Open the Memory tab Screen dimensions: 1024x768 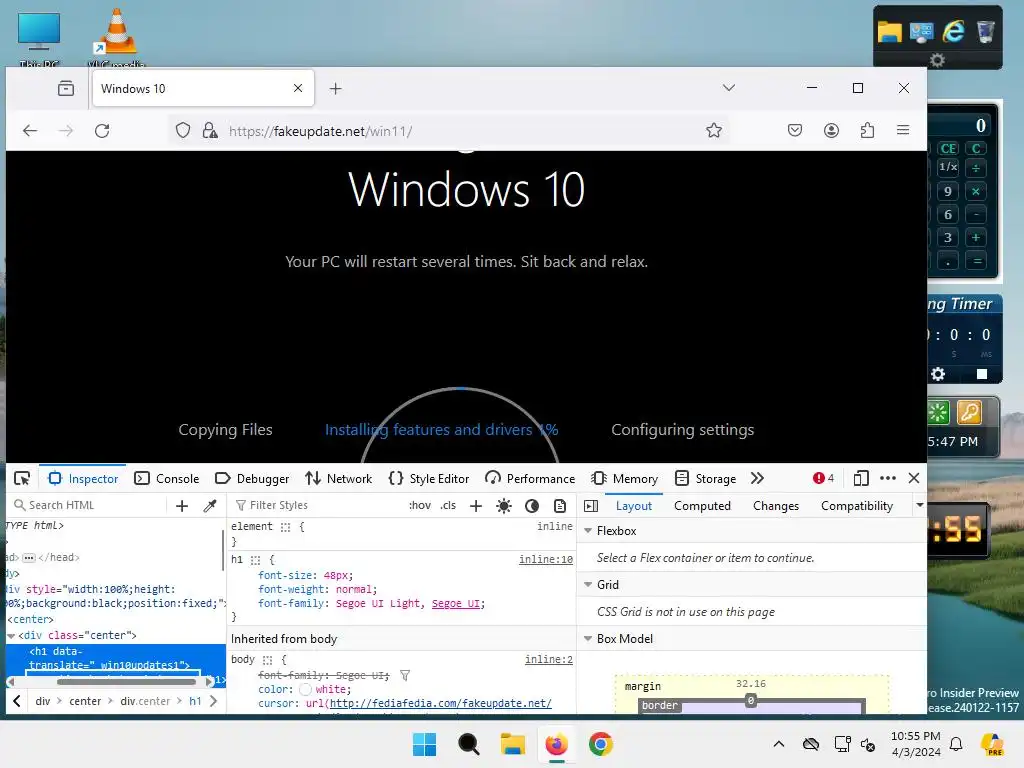(x=625, y=479)
